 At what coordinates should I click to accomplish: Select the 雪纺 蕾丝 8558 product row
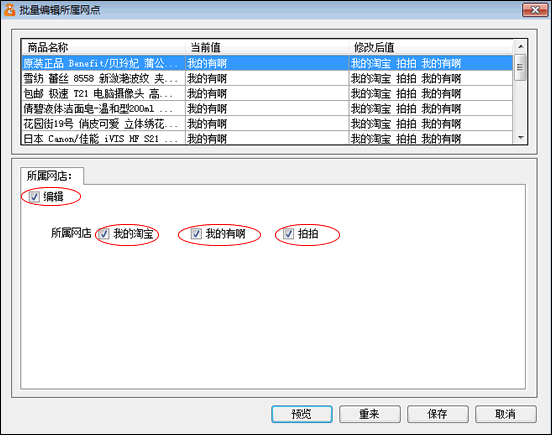(x=267, y=78)
